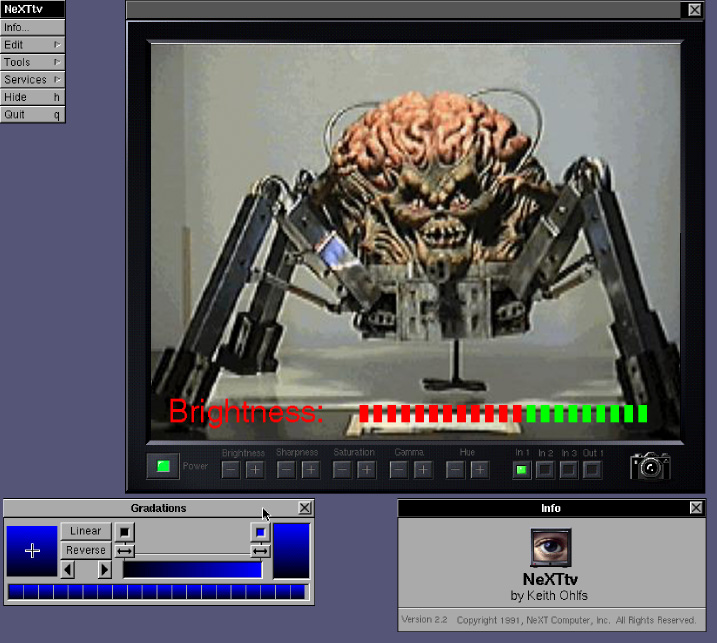Click the right gradient slider handle
This screenshot has width=717, height=643.
click(260, 551)
